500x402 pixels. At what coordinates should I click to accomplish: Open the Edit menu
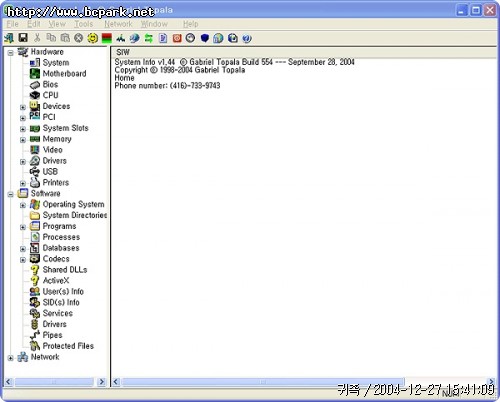point(34,24)
